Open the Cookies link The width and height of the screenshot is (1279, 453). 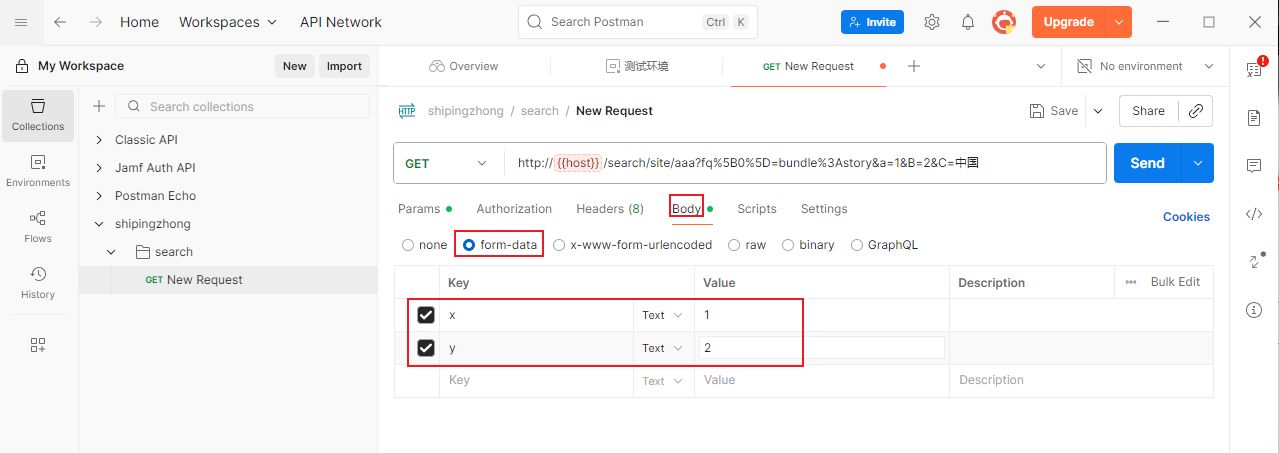1186,217
